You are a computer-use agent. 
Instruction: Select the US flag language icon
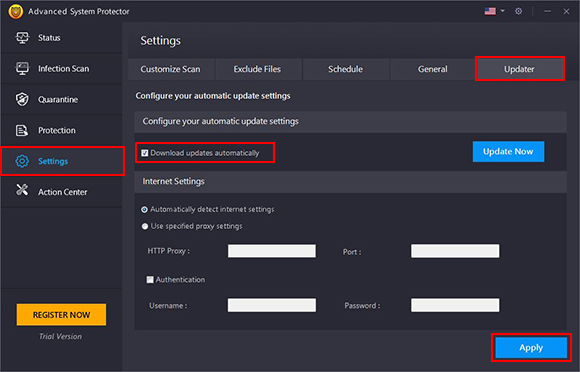[x=490, y=11]
